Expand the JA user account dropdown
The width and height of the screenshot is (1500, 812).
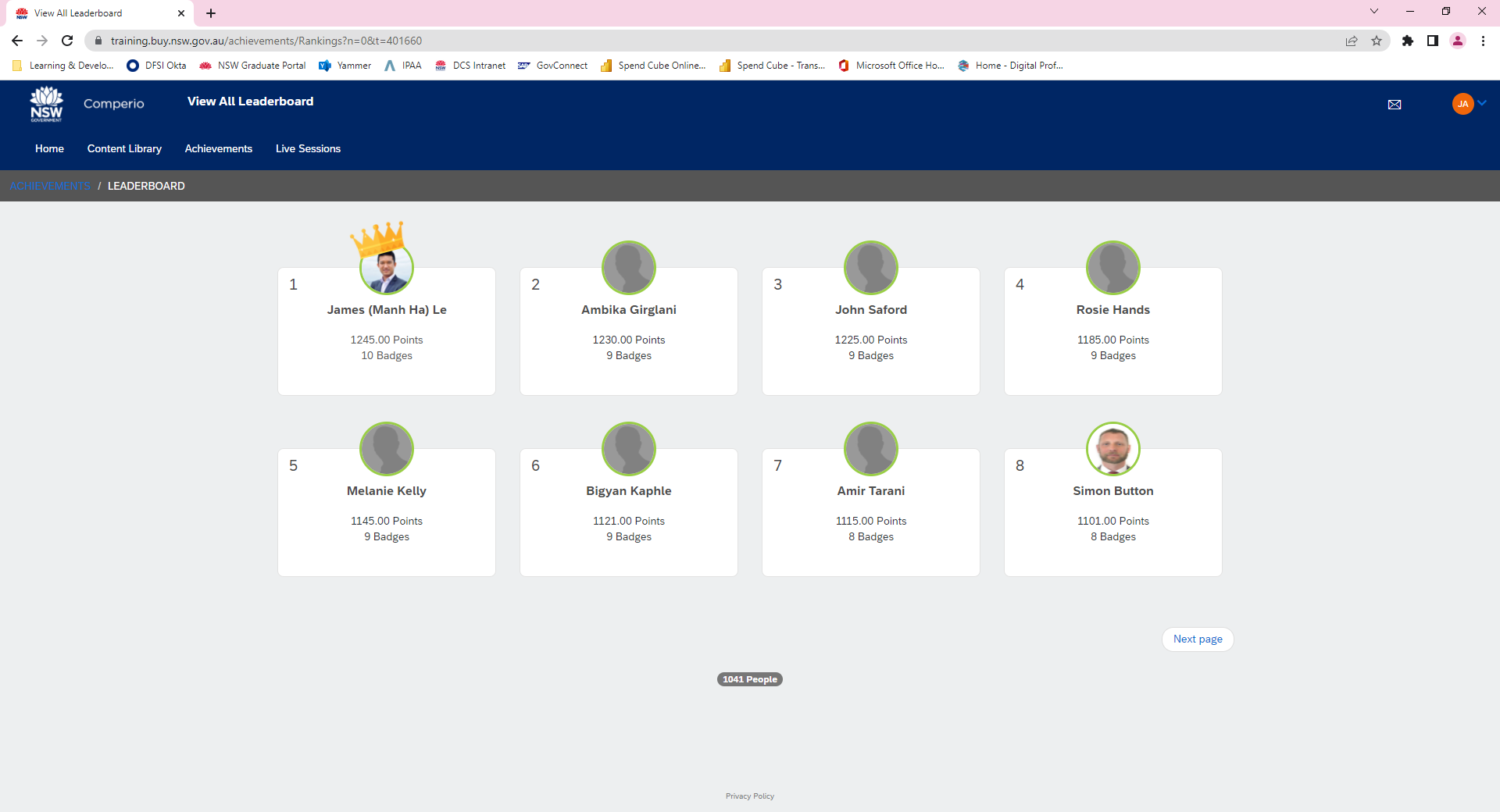[x=1470, y=104]
